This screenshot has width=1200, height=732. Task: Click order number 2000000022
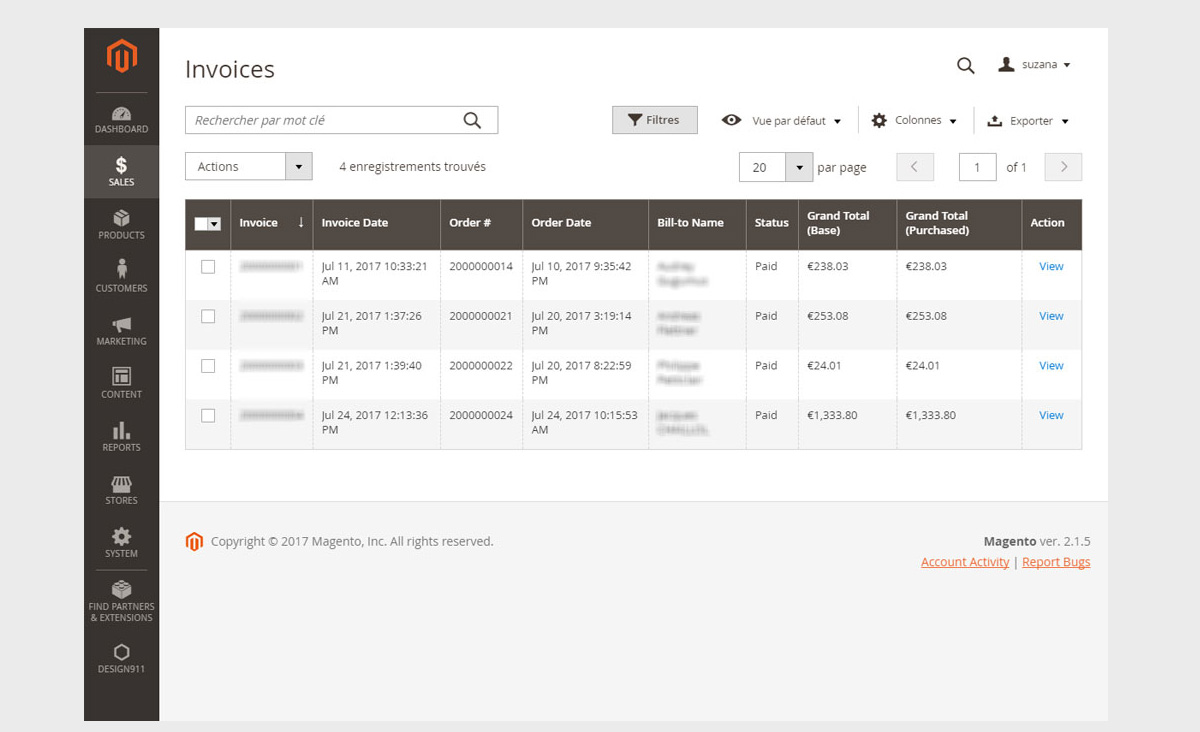click(x=481, y=366)
